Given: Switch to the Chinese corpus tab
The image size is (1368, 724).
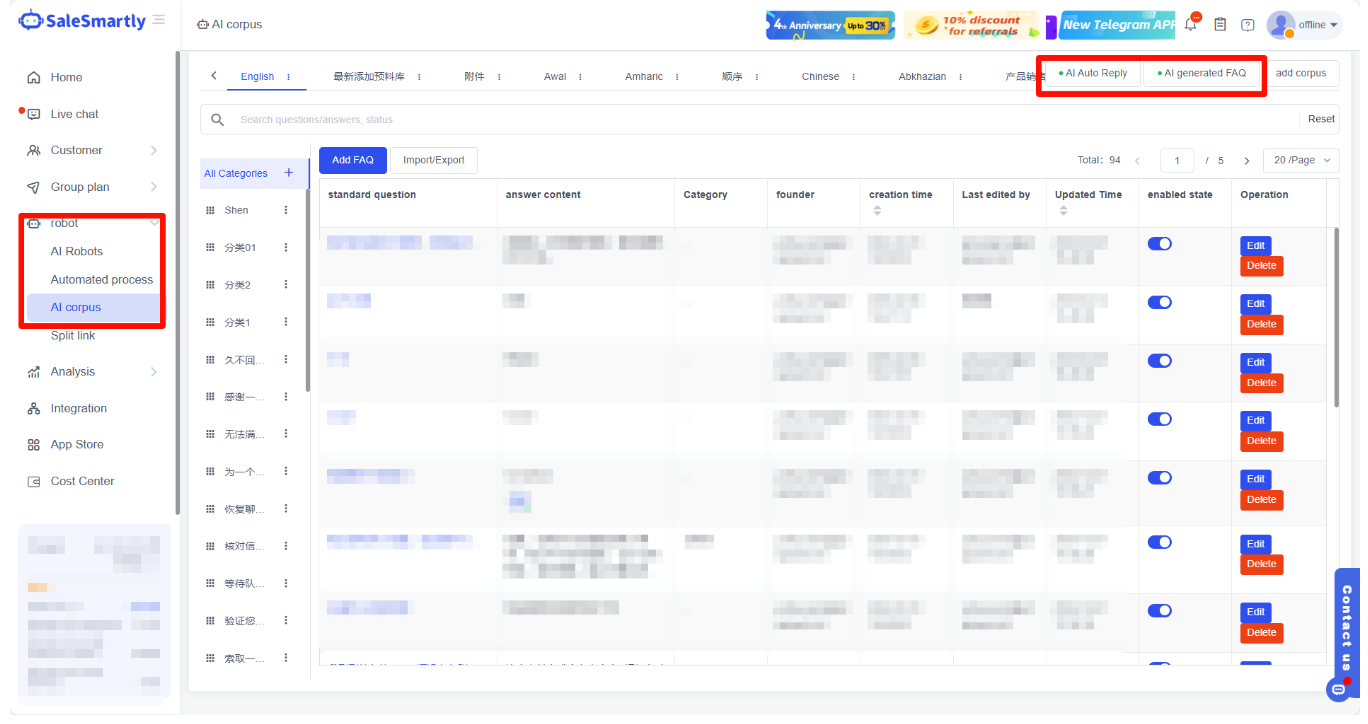Looking at the screenshot, I should pyautogui.click(x=820, y=77).
